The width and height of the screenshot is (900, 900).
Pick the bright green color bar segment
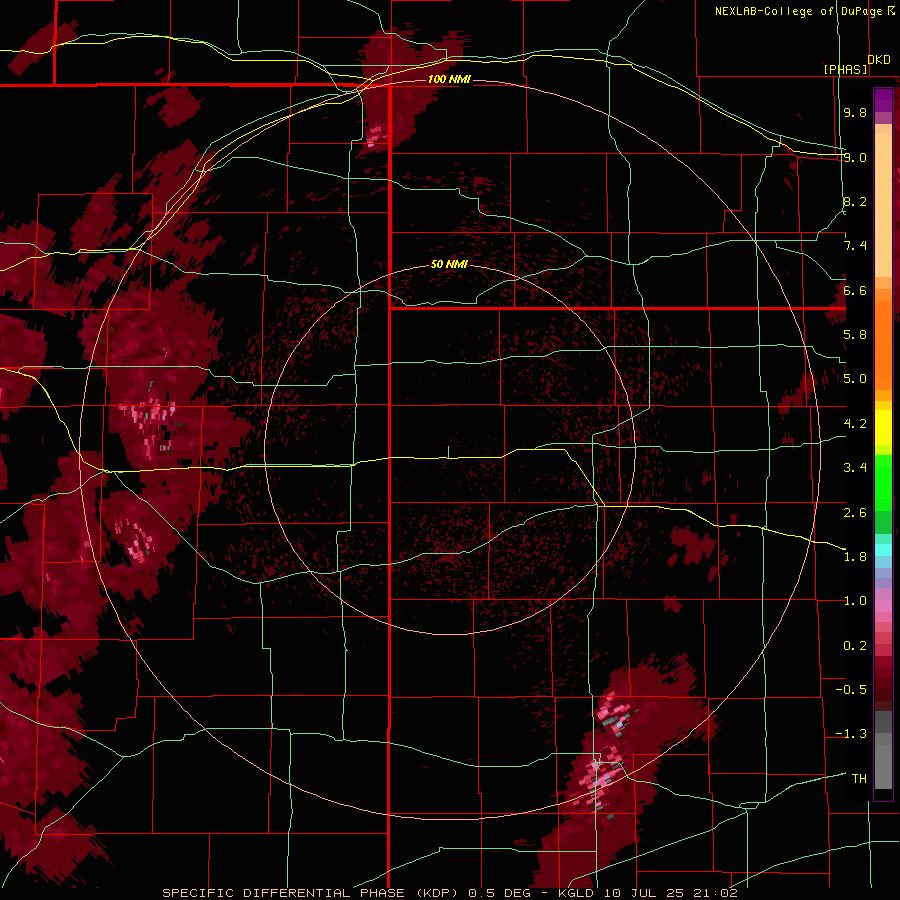click(x=883, y=482)
